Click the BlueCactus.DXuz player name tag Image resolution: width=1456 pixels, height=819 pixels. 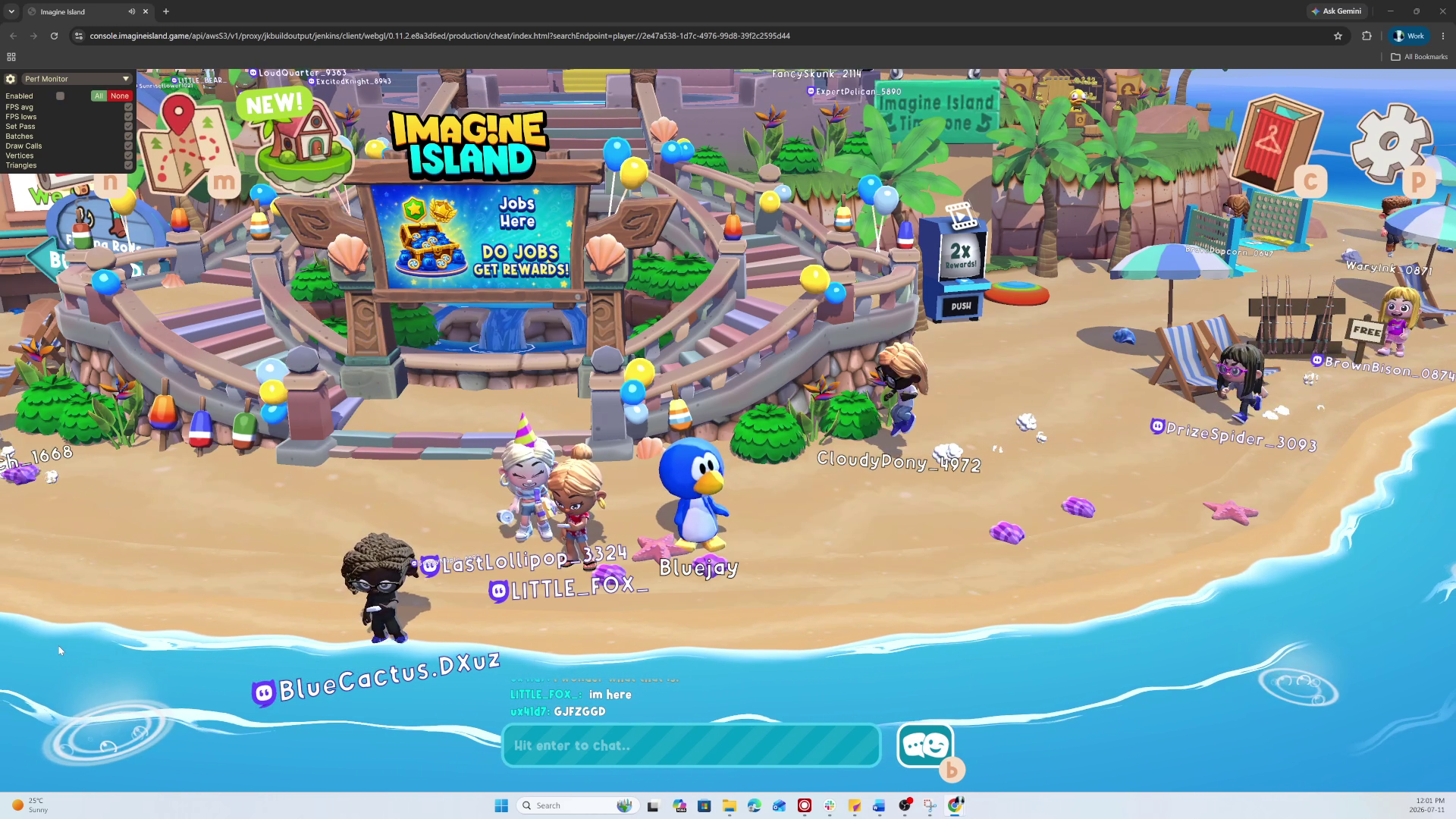click(x=376, y=679)
